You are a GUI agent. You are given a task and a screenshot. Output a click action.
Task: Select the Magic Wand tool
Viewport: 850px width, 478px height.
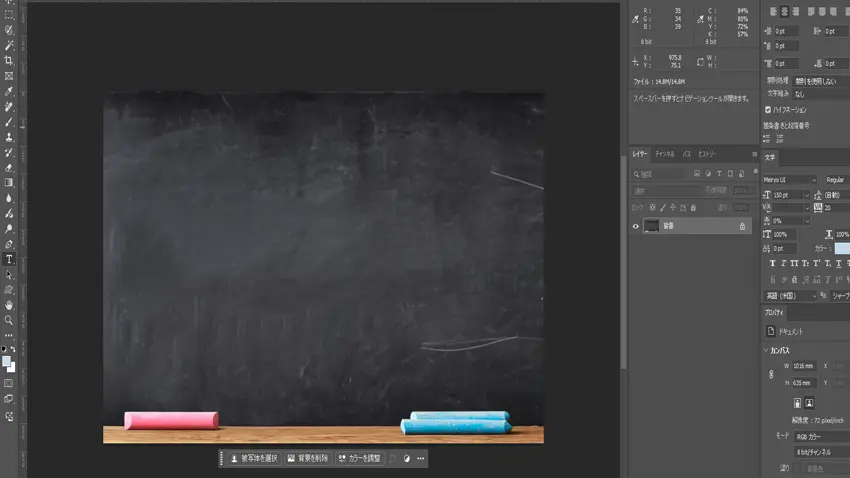point(9,45)
